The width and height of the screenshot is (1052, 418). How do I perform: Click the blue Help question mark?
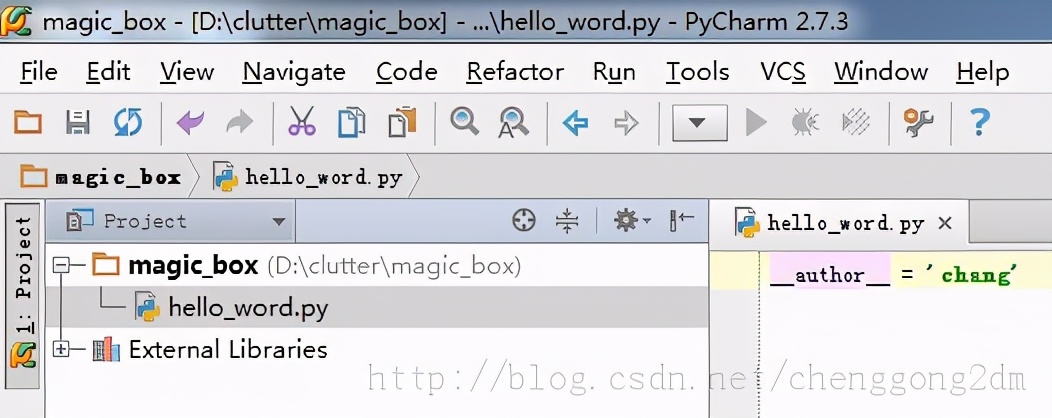(x=980, y=123)
